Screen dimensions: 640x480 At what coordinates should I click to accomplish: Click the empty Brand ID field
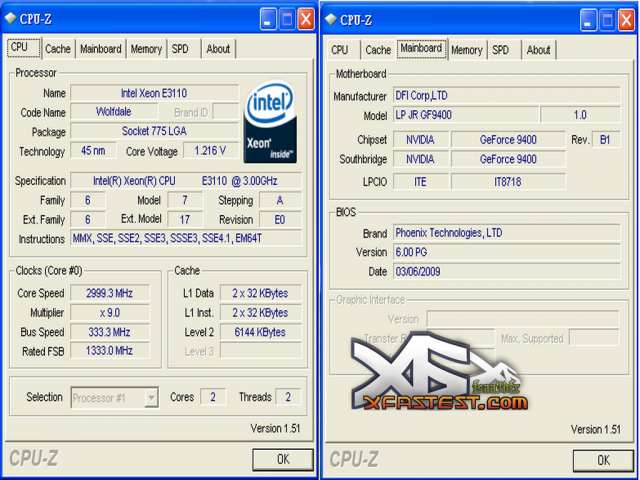[x=226, y=112]
